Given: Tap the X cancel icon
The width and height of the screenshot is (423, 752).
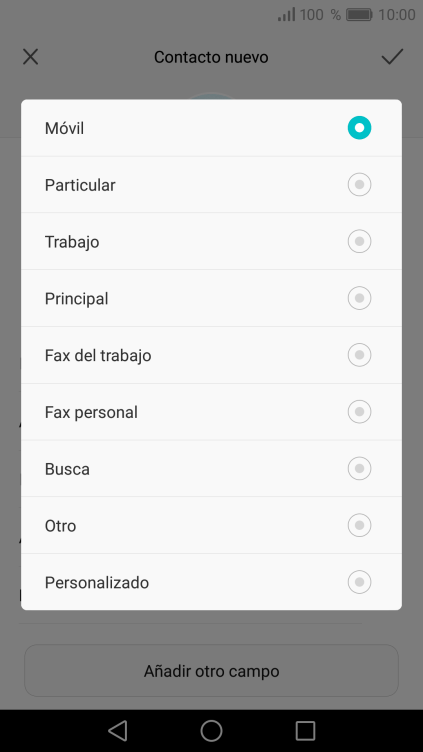Looking at the screenshot, I should click(31, 57).
